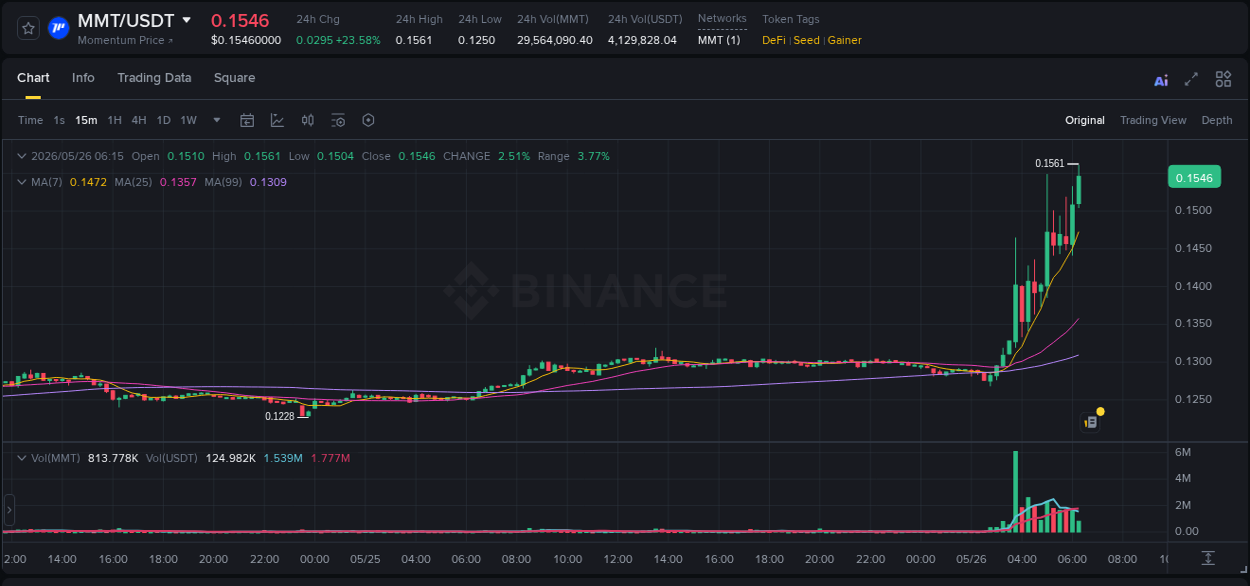Viewport: 1250px width, 586px height.
Task: Click the 0.1561 high marker on chart
Action: coord(1049,163)
